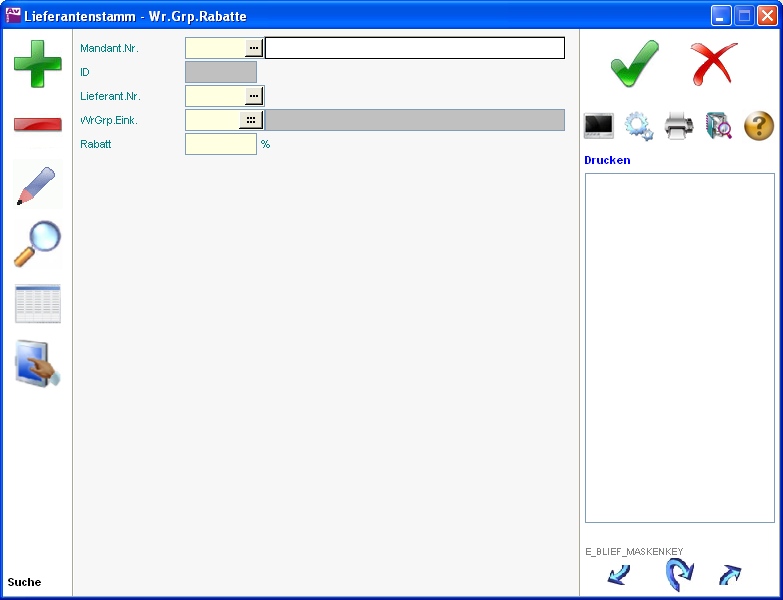Click the monitor screen icon
Viewport: 783px width, 600px height.
click(599, 126)
